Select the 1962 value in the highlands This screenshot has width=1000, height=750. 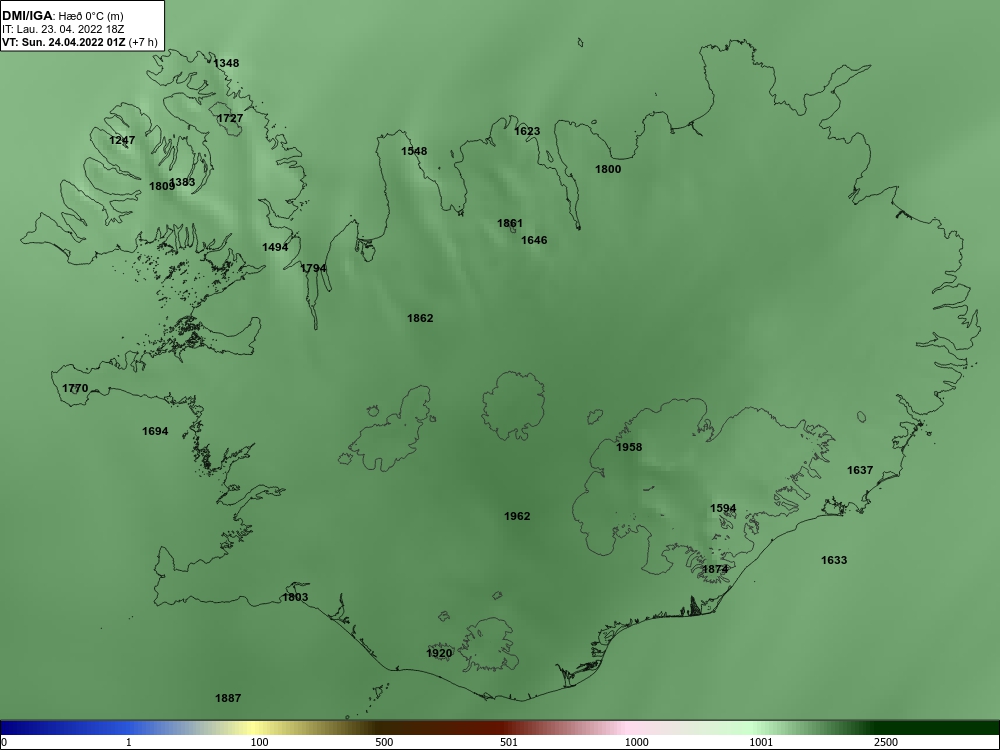[517, 516]
